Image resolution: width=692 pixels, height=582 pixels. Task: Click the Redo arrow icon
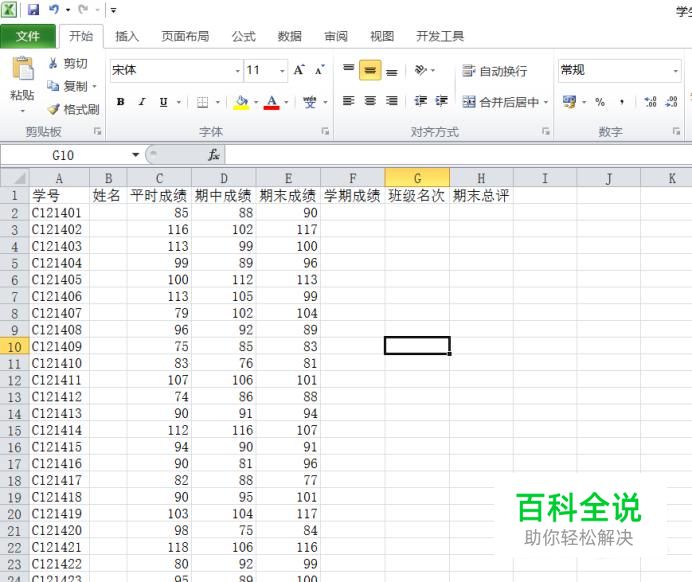pyautogui.click(x=83, y=9)
